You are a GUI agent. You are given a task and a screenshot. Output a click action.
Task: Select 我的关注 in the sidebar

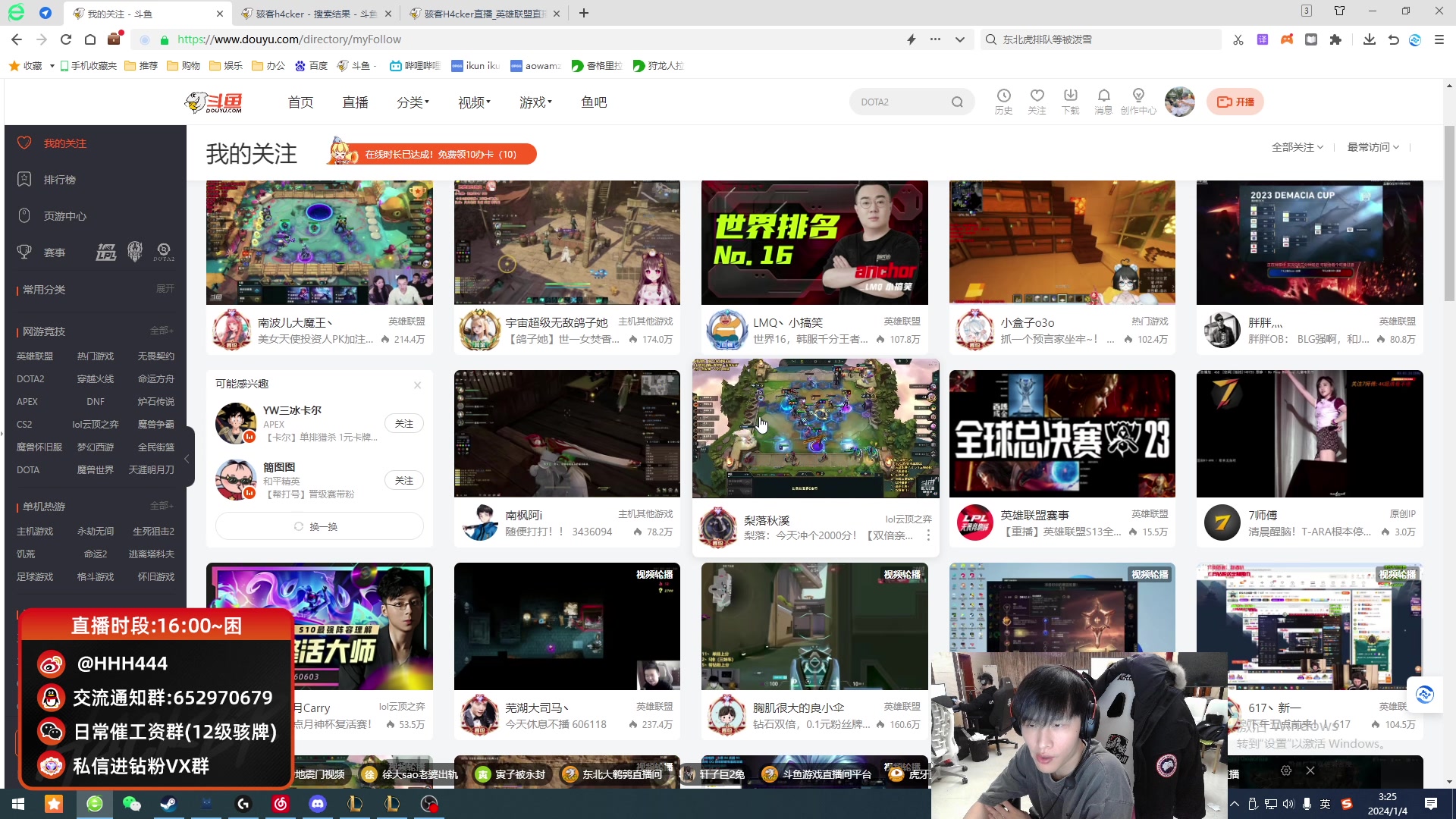click(64, 143)
